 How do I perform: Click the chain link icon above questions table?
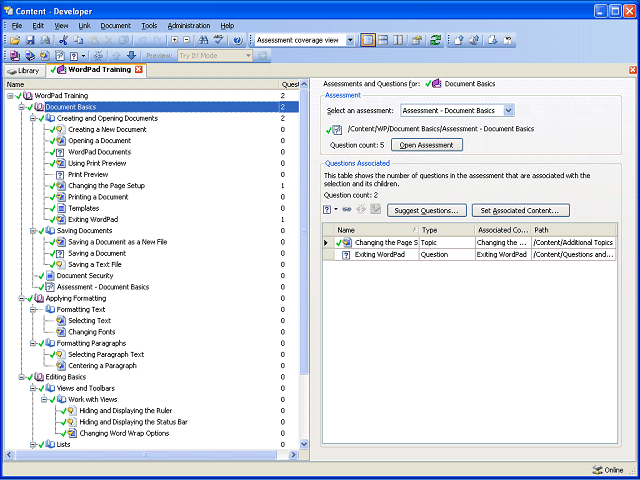(x=347, y=210)
